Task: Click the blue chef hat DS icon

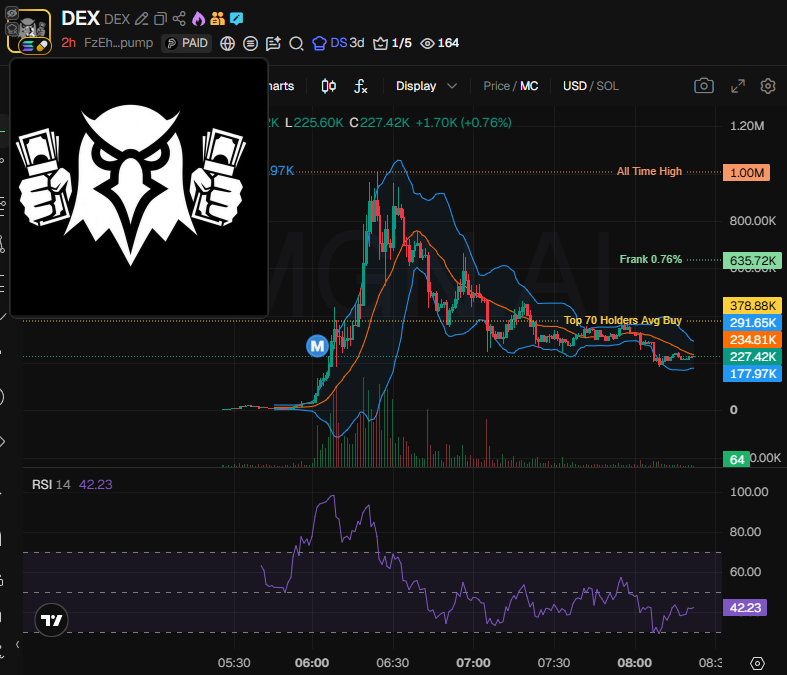Action: click(x=319, y=44)
